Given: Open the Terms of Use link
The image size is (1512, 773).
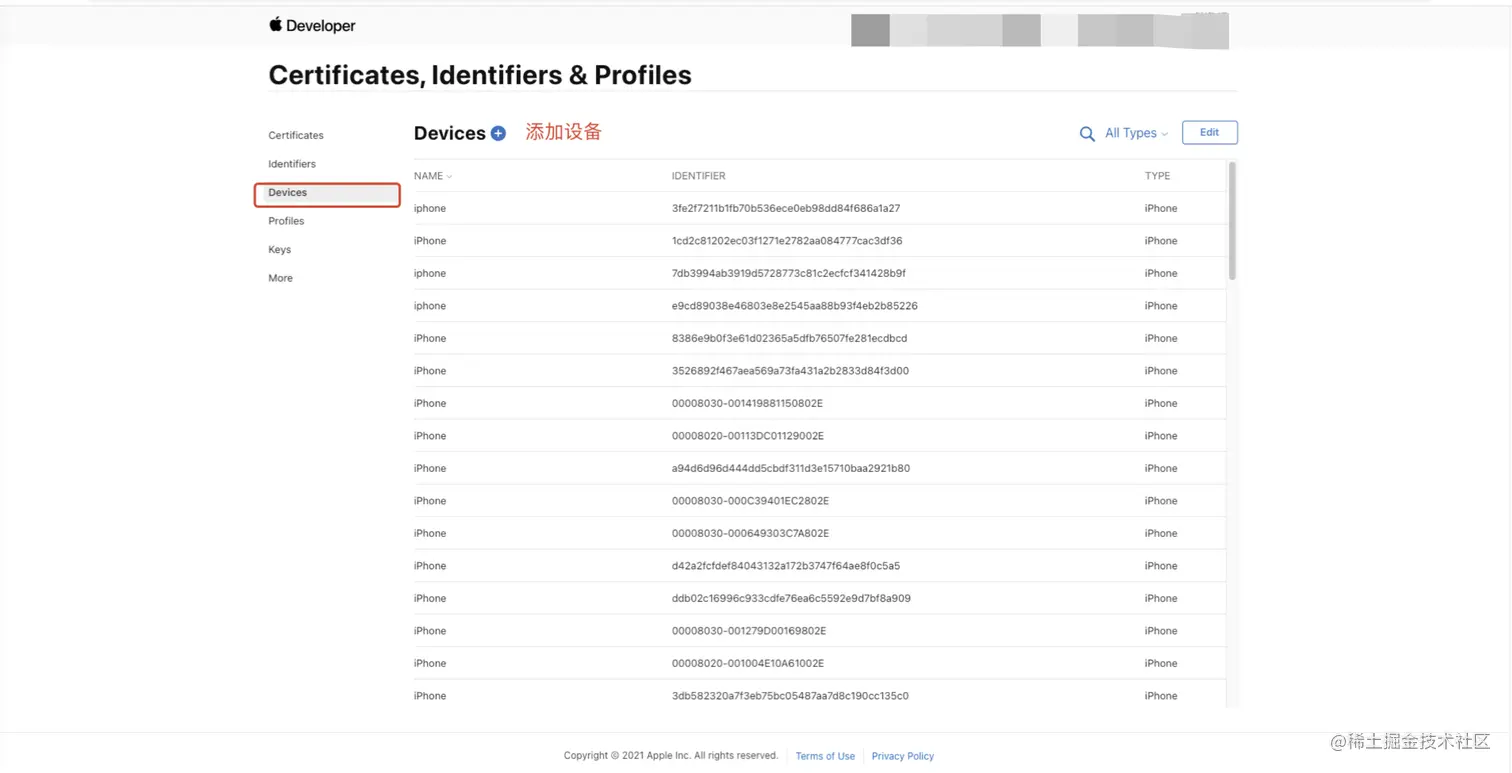Looking at the screenshot, I should tap(825, 756).
